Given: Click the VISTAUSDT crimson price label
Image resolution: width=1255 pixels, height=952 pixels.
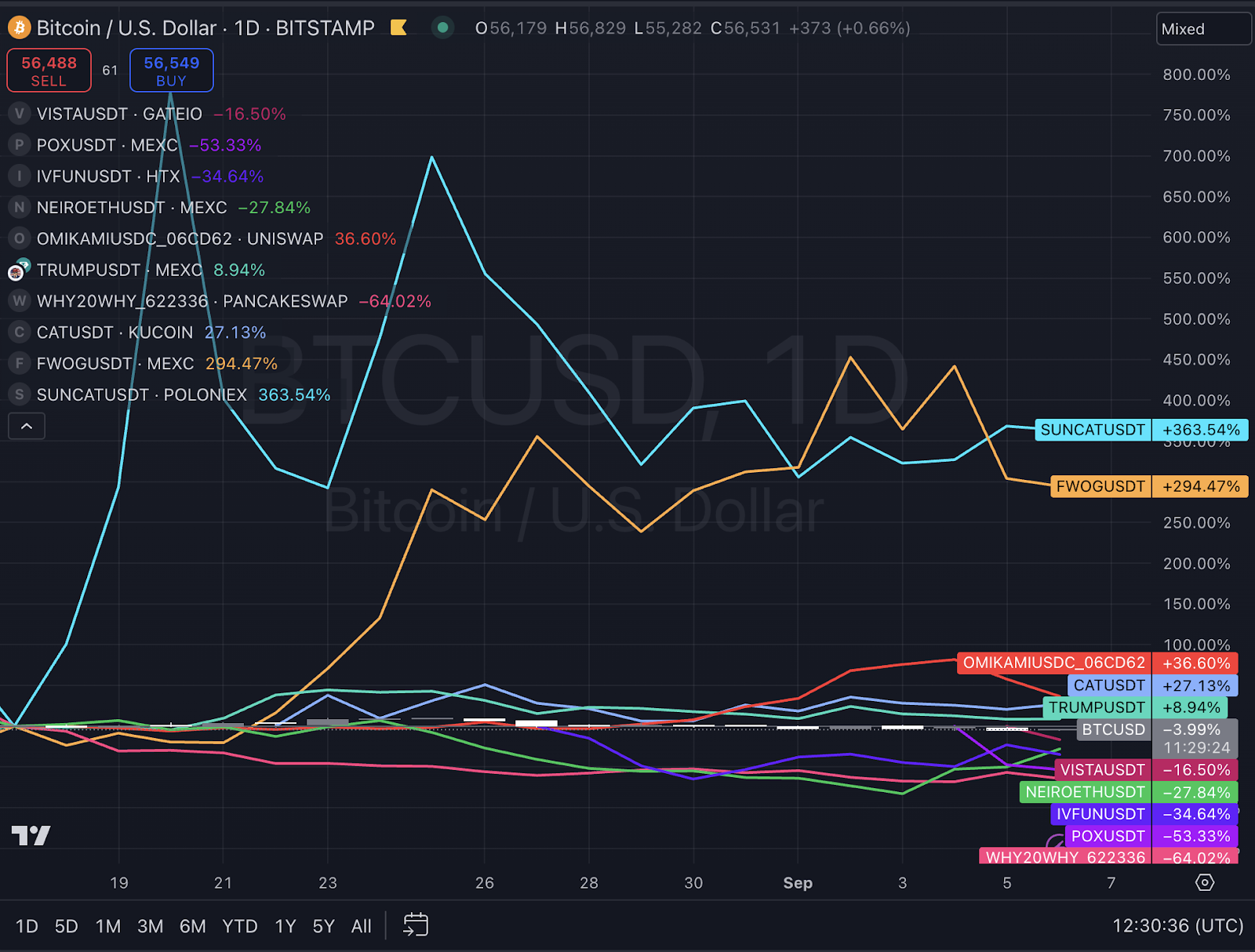Looking at the screenshot, I should point(1146,770).
